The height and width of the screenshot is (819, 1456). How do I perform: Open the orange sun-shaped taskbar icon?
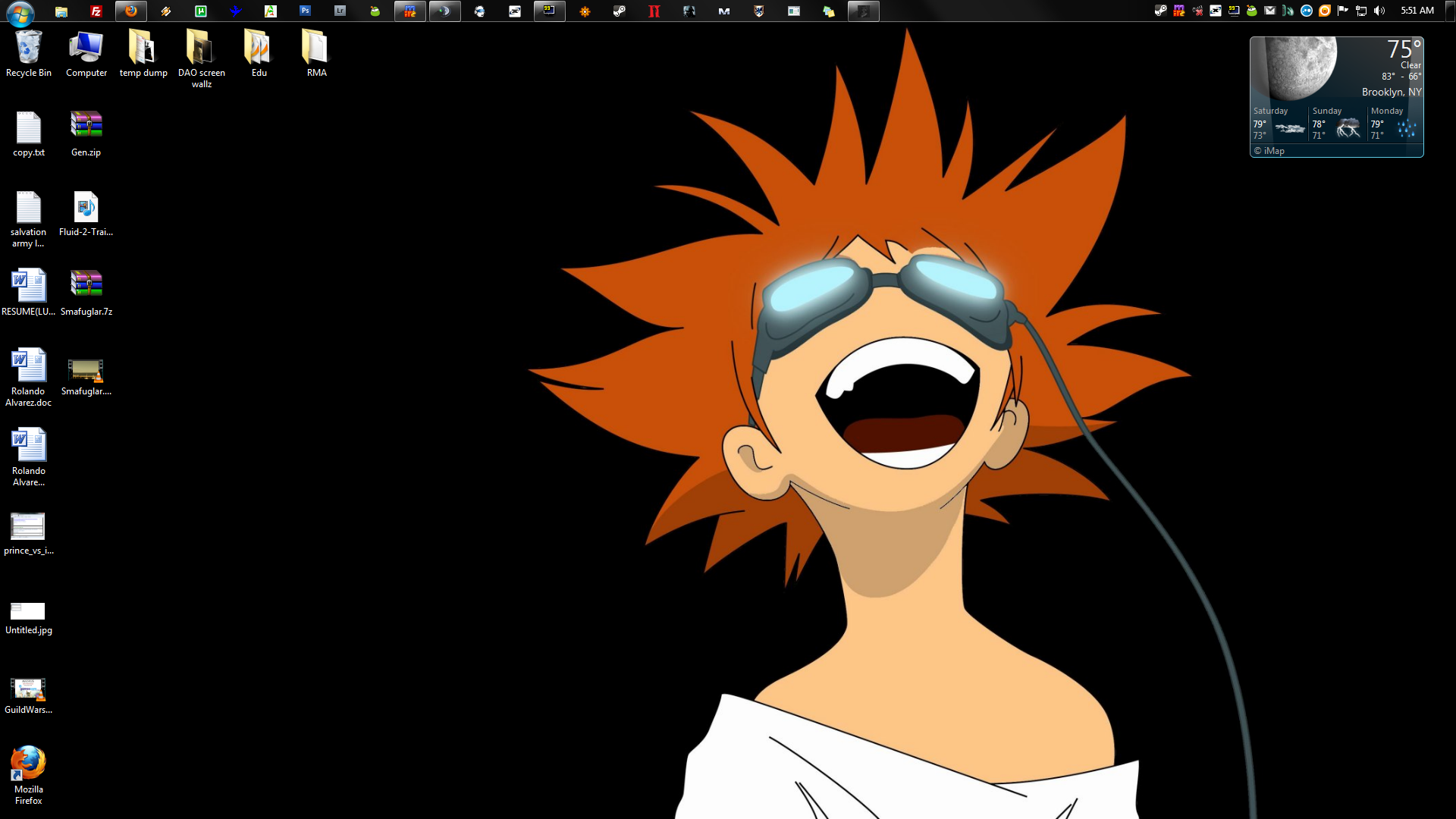[x=585, y=11]
